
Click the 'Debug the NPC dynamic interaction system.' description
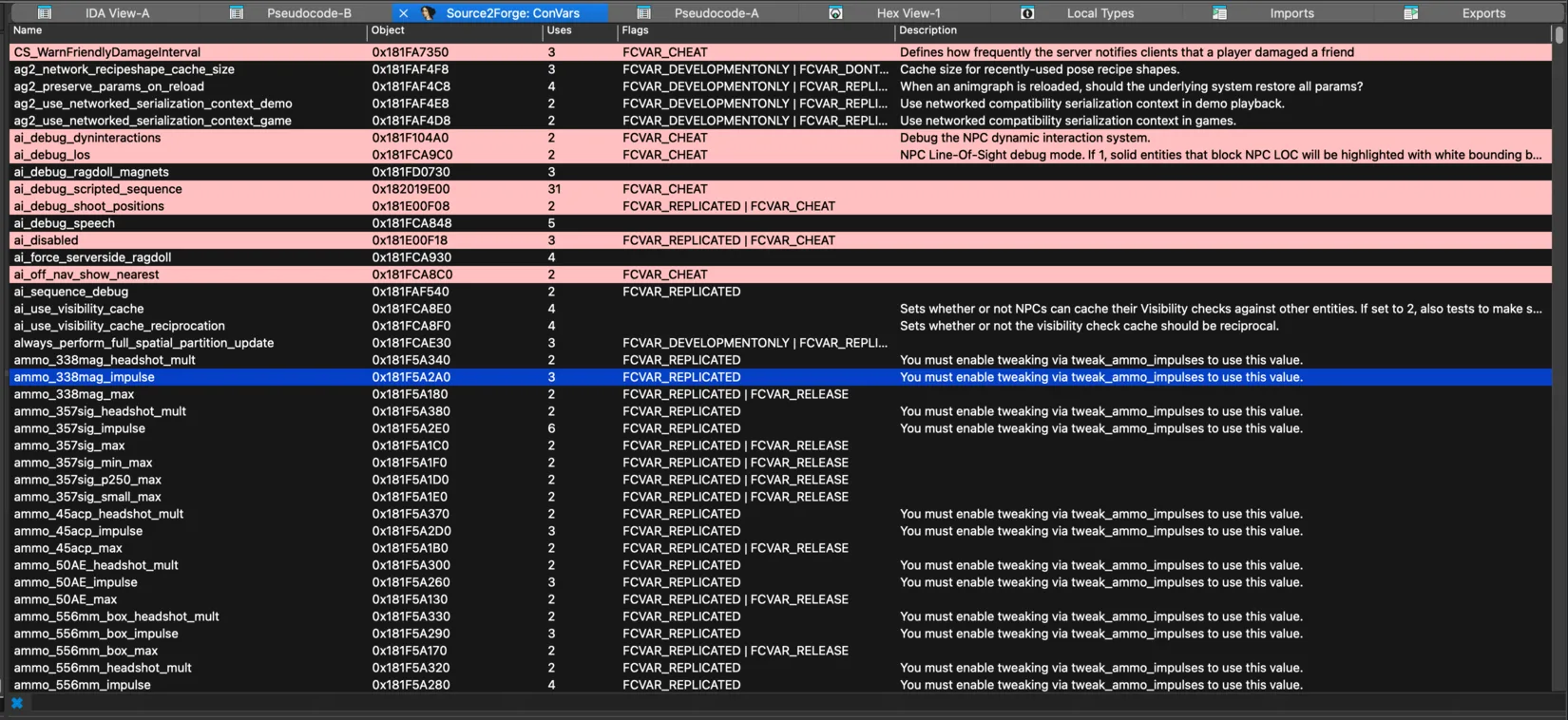tap(1024, 138)
